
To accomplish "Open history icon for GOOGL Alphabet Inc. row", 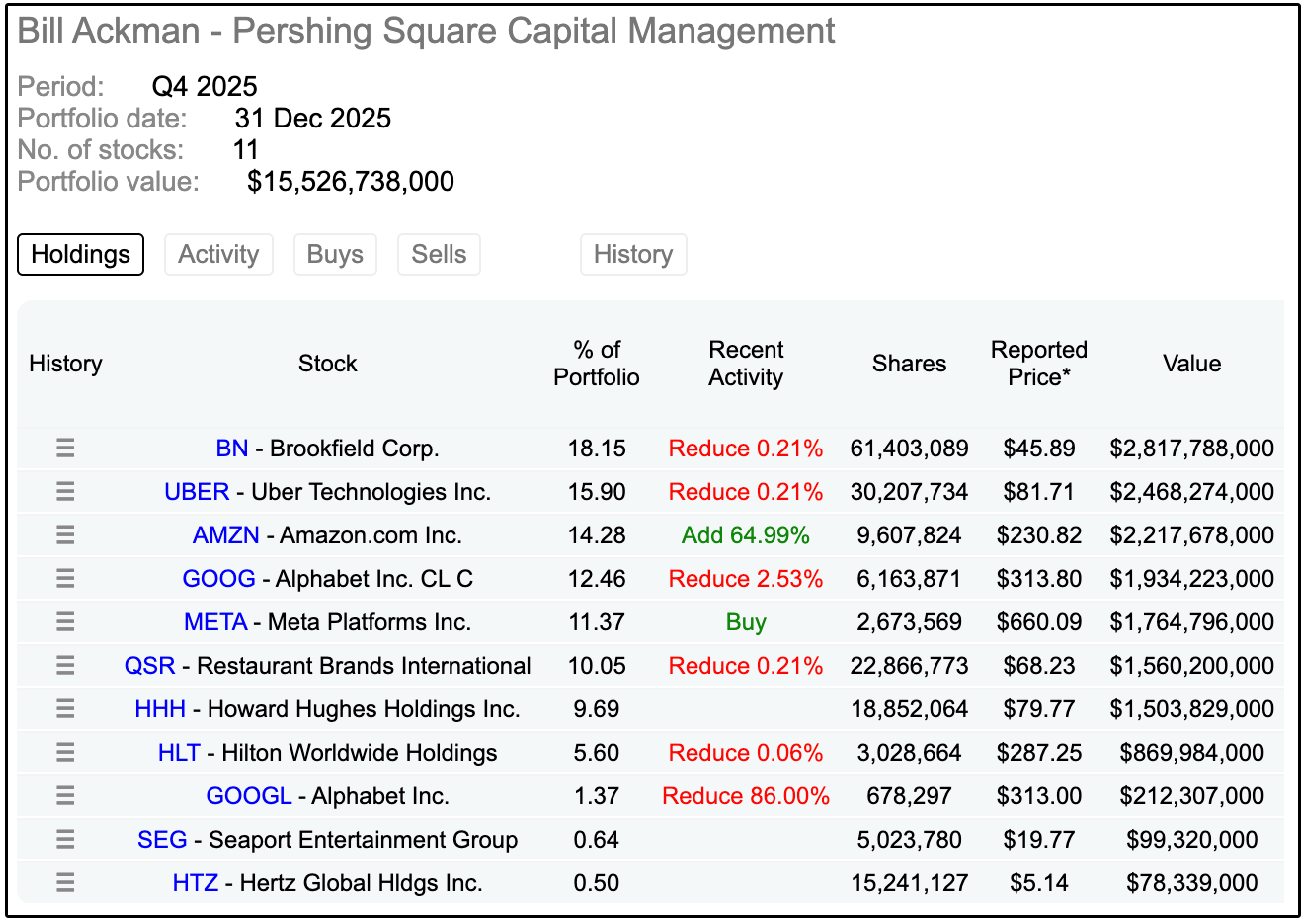I will tap(65, 796).
